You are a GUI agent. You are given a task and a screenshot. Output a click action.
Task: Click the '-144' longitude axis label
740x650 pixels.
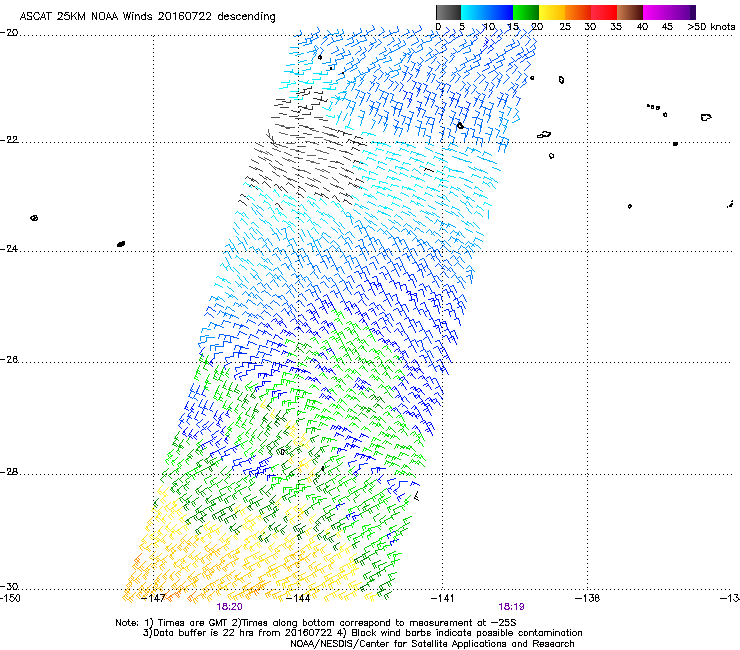[x=298, y=598]
